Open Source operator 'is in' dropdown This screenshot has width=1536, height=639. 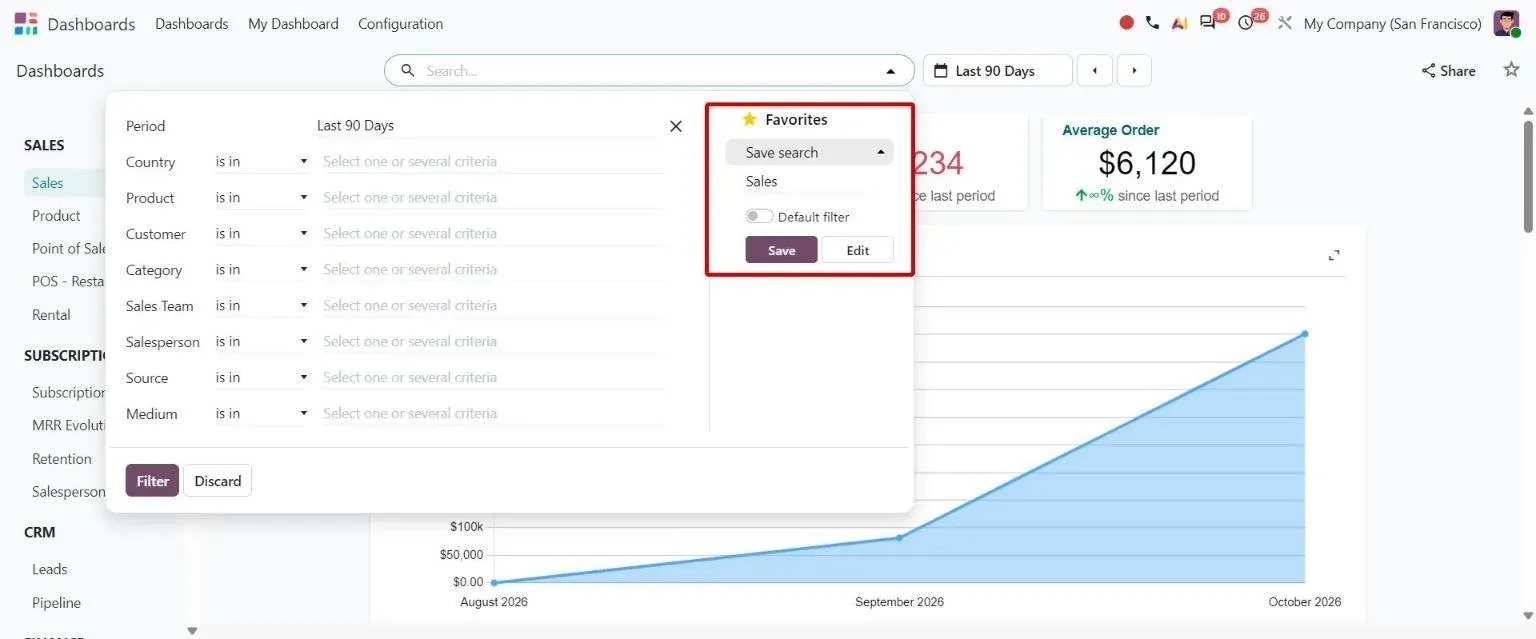(262, 377)
